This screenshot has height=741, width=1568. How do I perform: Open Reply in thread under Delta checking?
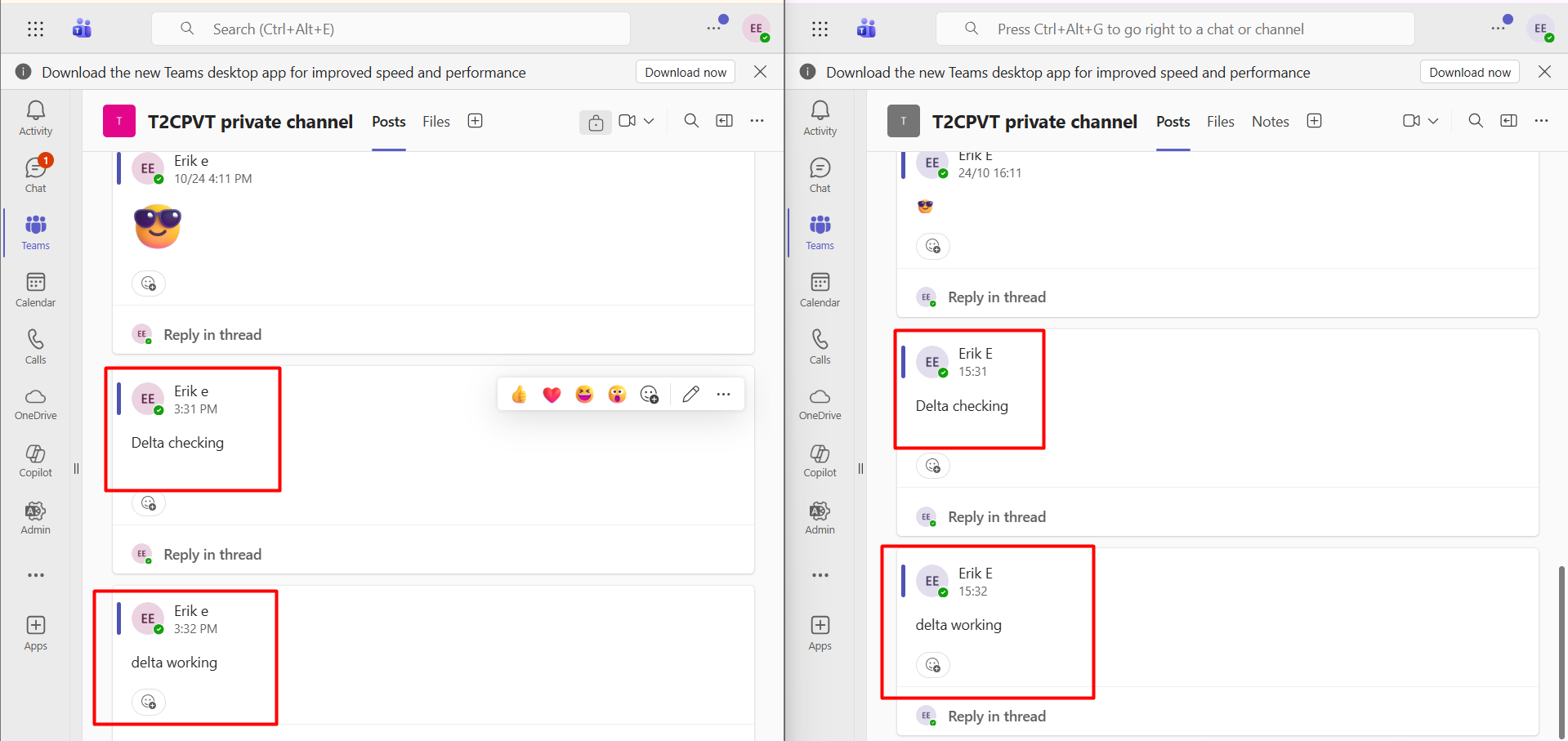coord(212,553)
